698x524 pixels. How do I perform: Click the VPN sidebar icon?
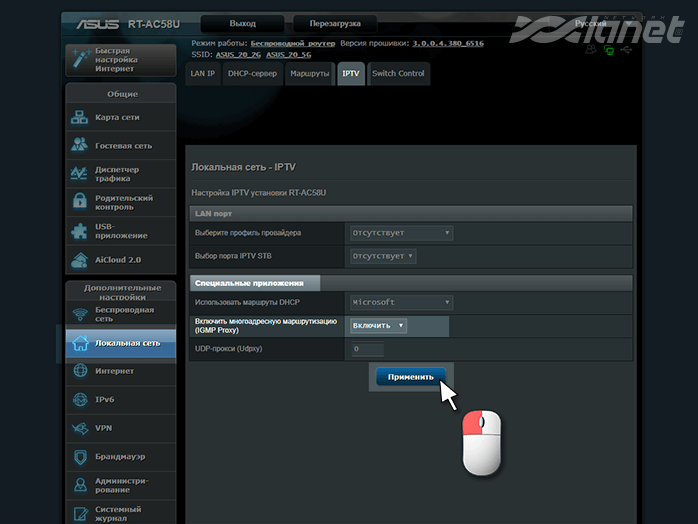click(80, 428)
